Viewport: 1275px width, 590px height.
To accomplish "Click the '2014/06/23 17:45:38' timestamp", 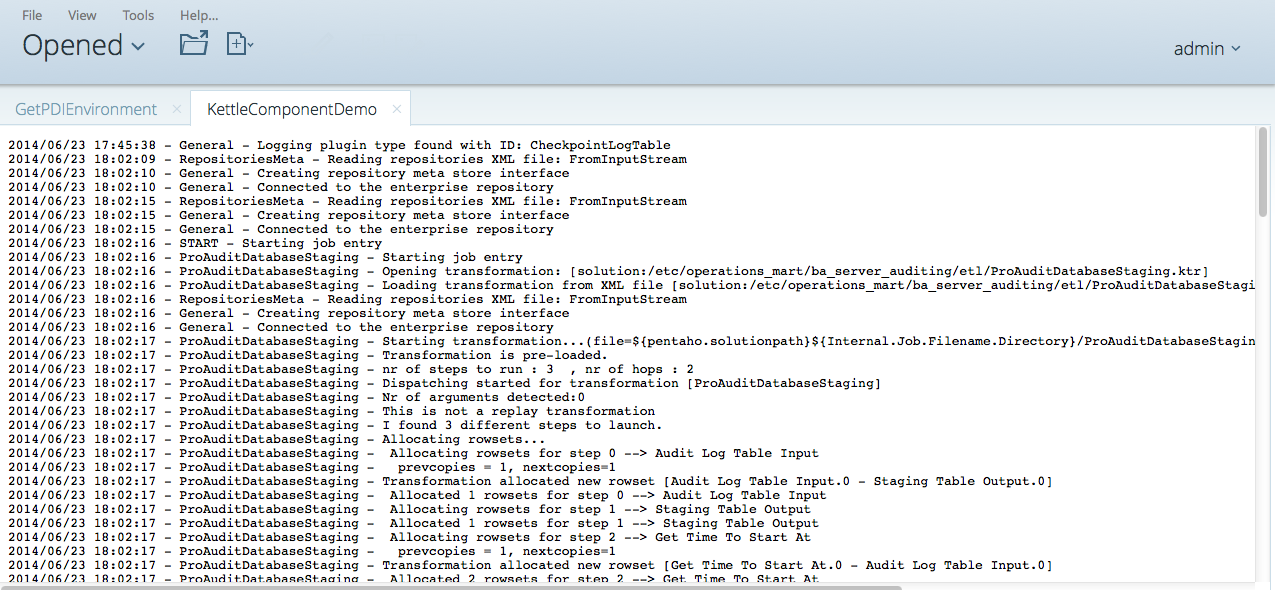I will point(82,145).
